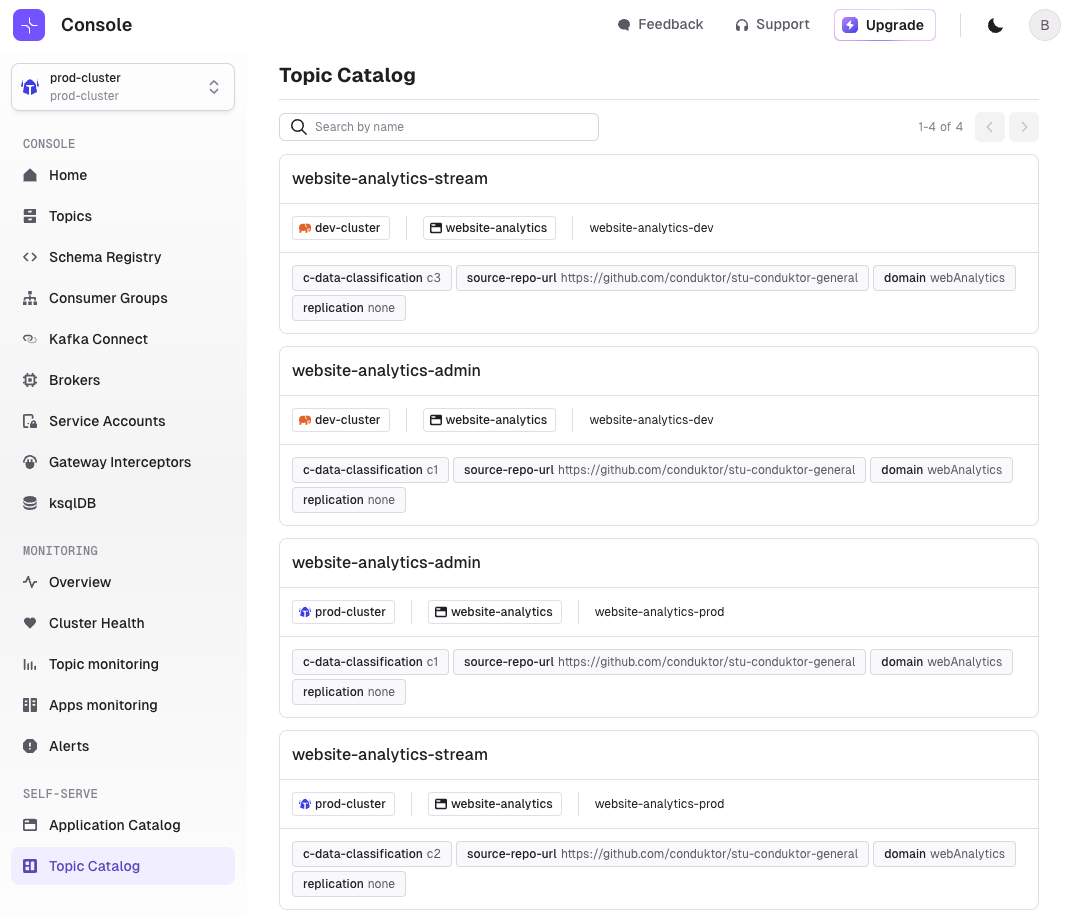Screen dimensions: 1077x917
Task: Click the Kafka Connect link icon
Action: click(x=30, y=339)
